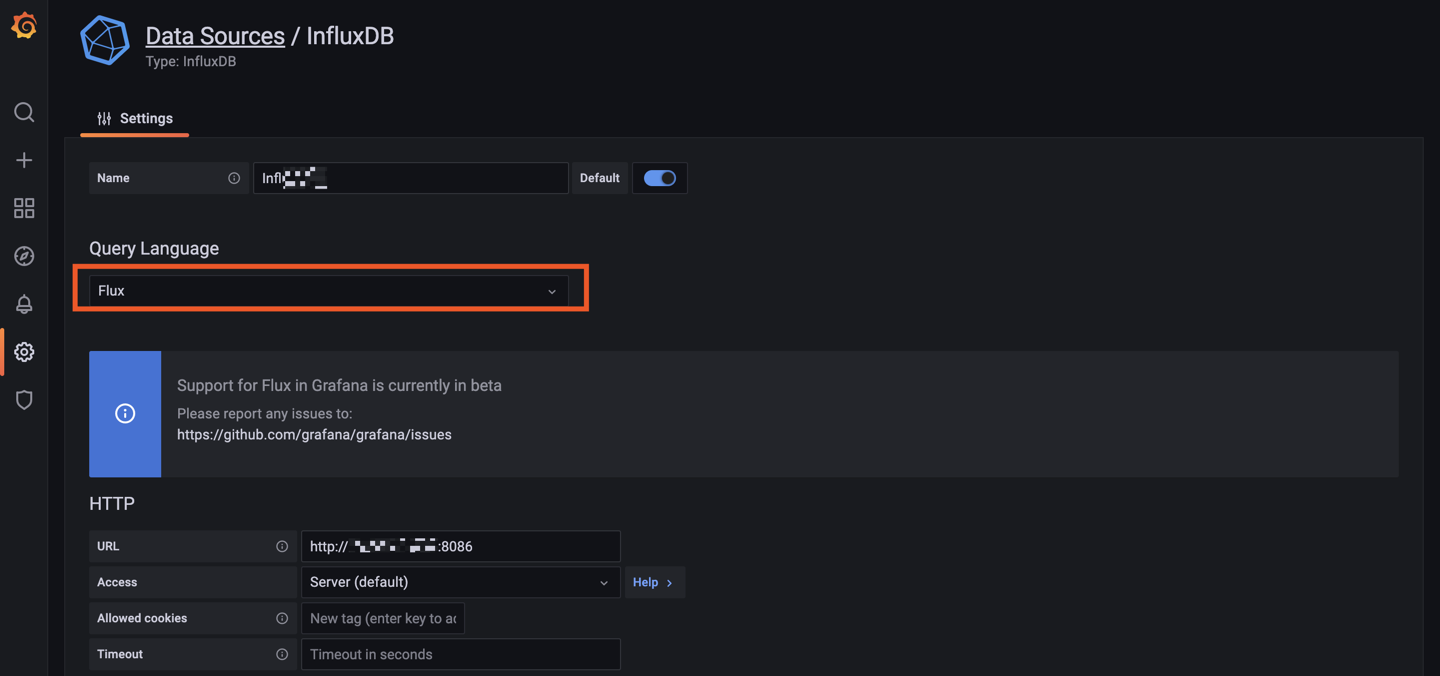
Task: Open the Server Admin shield icon
Action: coord(24,400)
